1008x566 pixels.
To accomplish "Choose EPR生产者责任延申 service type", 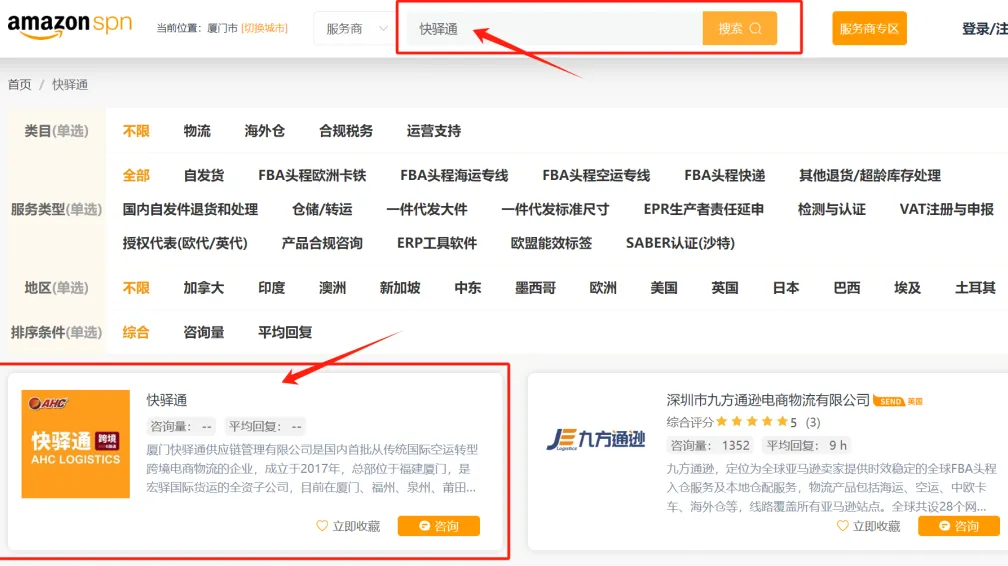I will pos(704,210).
